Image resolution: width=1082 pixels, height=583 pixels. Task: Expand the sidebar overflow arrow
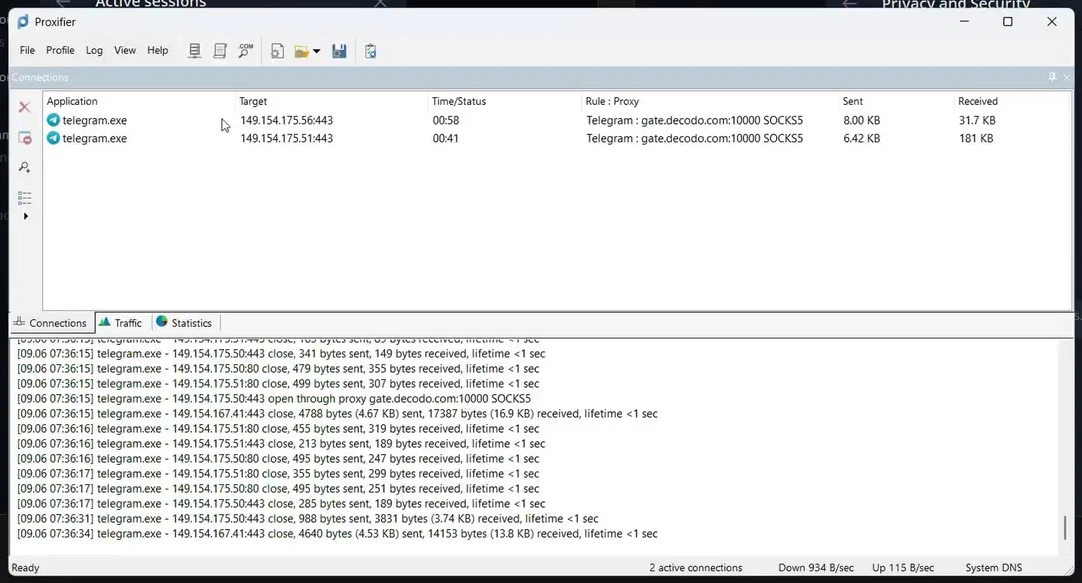pyautogui.click(x=26, y=216)
